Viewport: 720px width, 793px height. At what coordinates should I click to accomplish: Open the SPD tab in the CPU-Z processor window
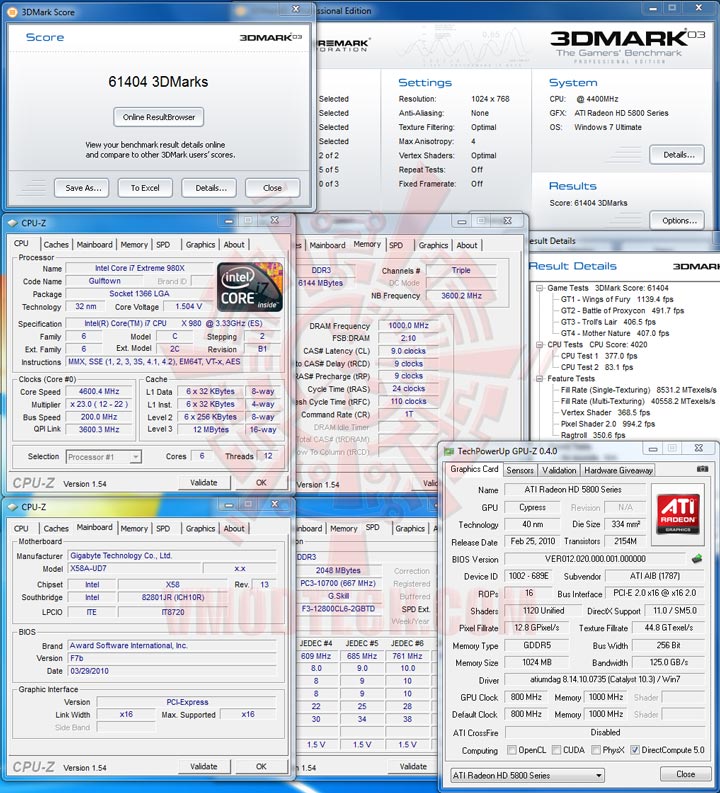(x=163, y=245)
